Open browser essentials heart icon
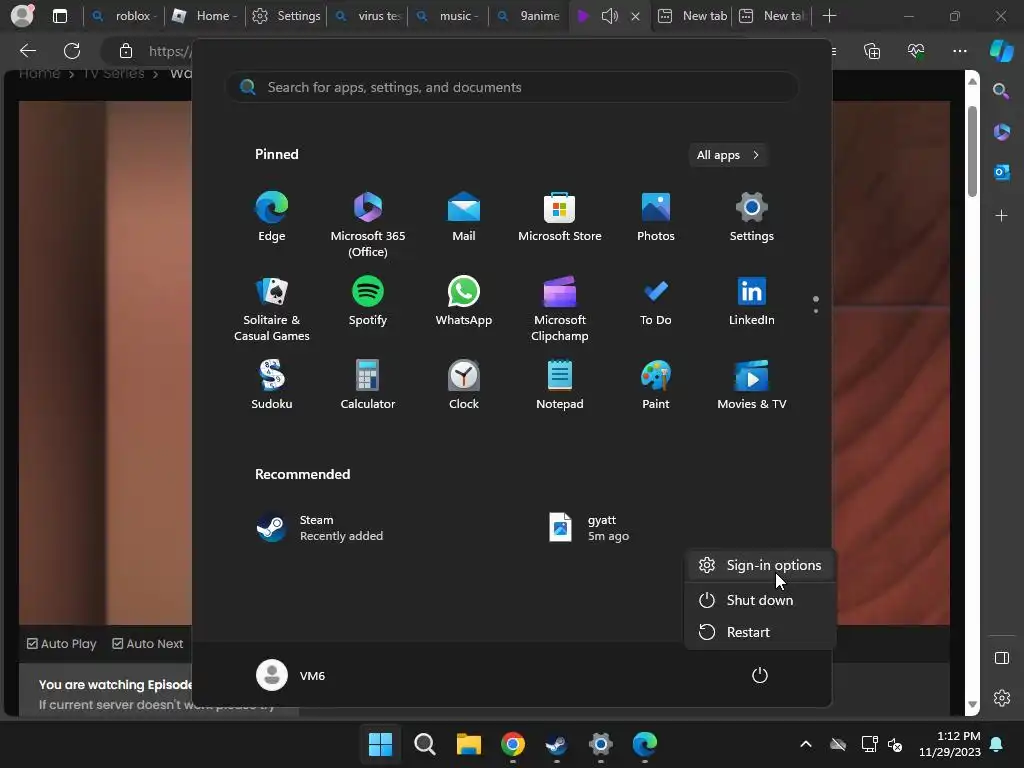Screen dimensions: 1024x768 coord(916,51)
